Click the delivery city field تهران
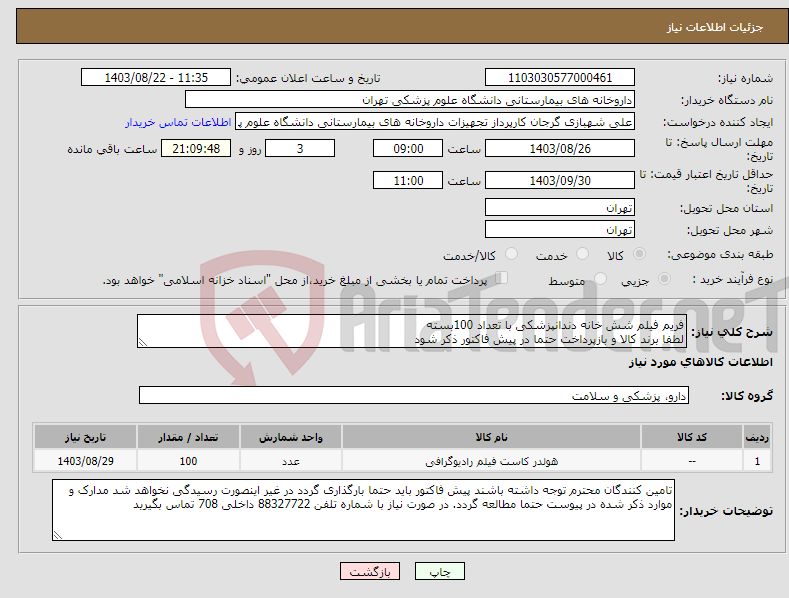 pyautogui.click(x=560, y=230)
